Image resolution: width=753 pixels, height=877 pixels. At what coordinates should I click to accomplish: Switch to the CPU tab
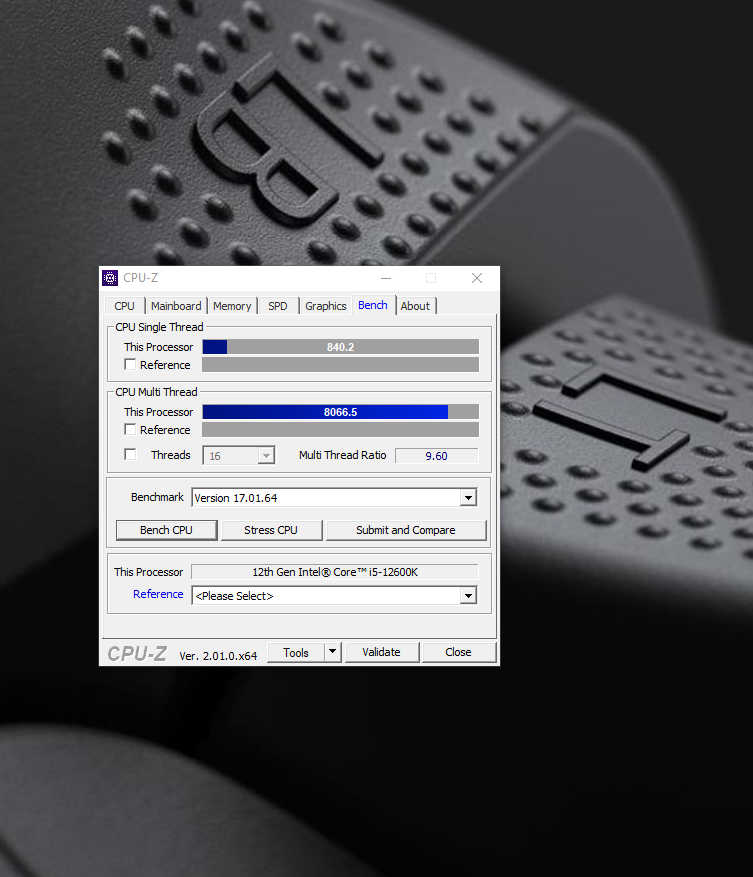[124, 306]
